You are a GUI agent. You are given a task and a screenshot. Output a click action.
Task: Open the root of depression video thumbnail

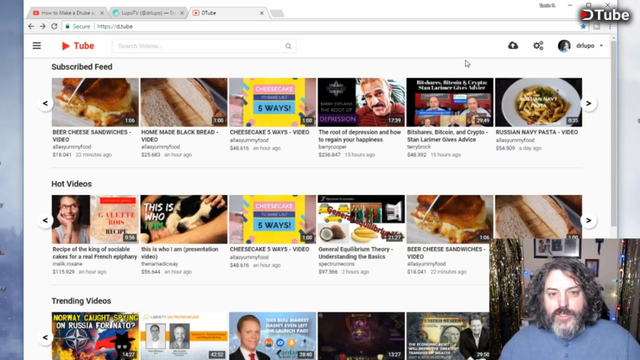[361, 102]
